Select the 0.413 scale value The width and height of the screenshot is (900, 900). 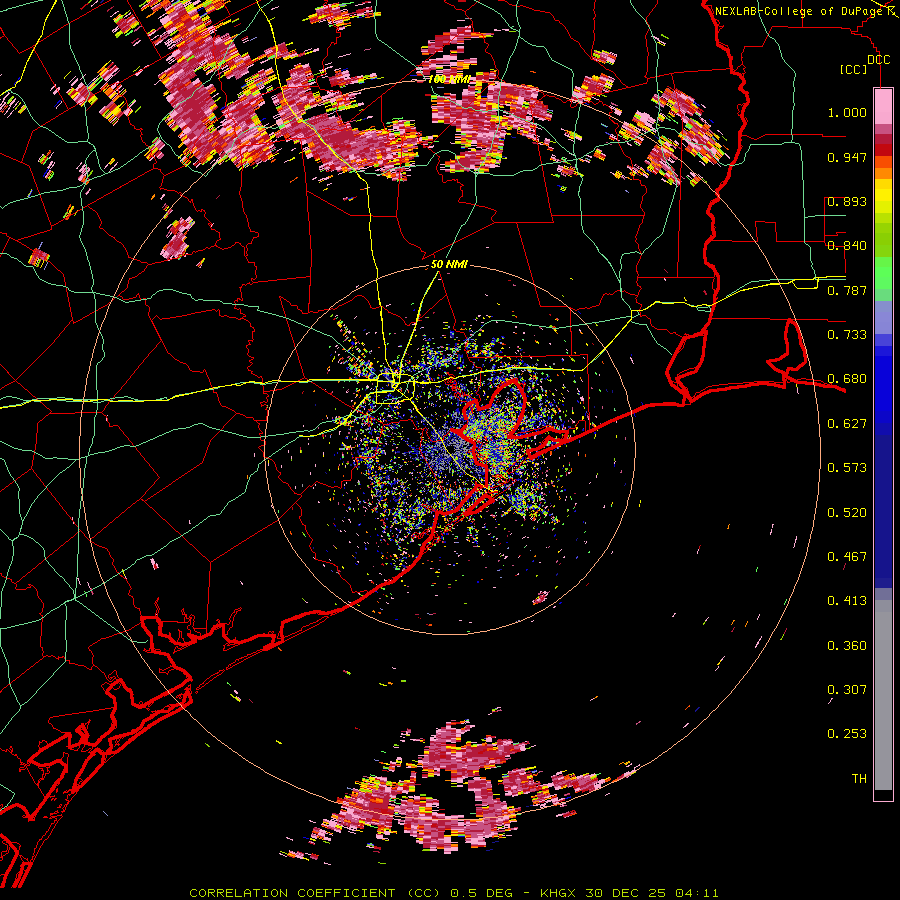[x=847, y=601]
